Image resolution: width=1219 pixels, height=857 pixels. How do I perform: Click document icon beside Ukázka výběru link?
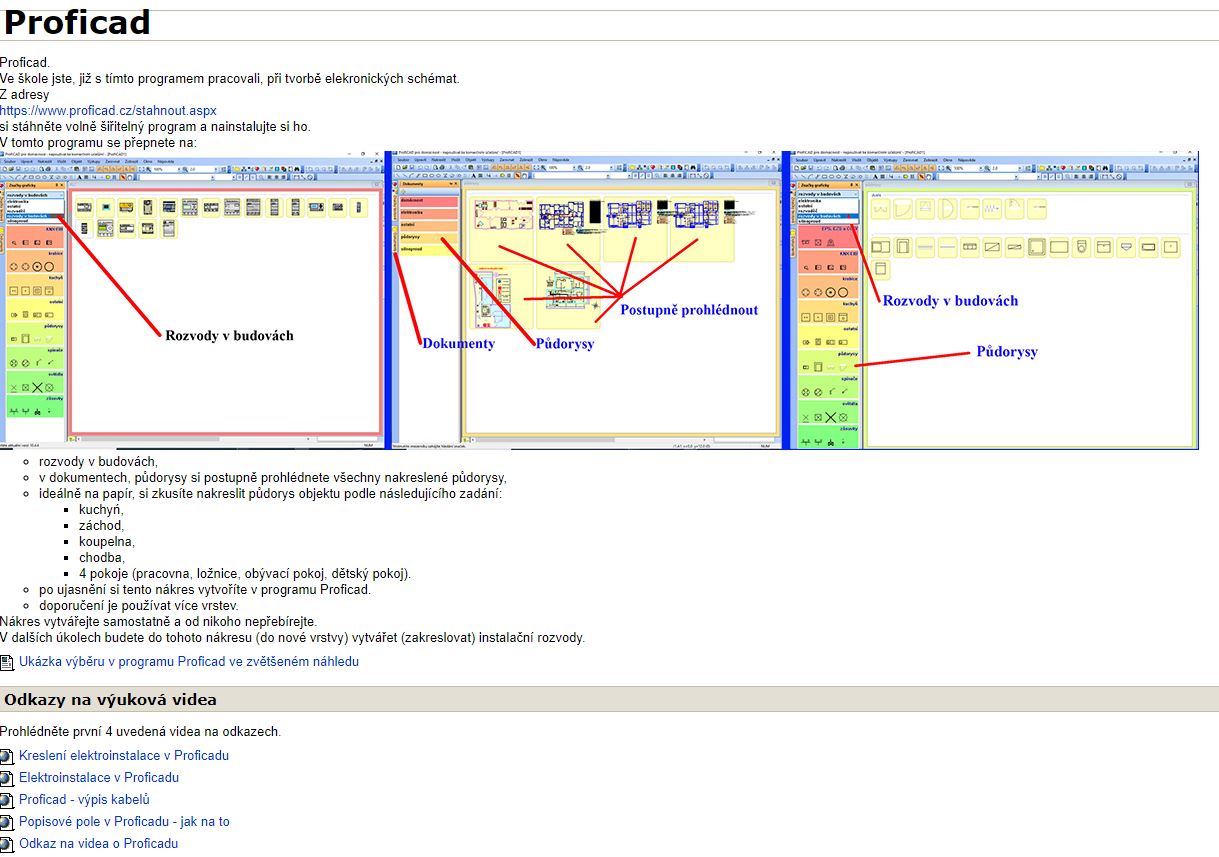[x=8, y=662]
